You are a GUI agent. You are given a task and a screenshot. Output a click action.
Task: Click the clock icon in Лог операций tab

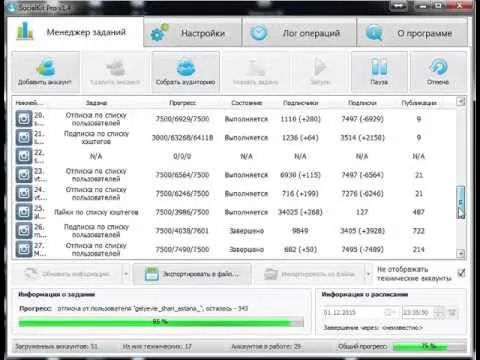259,33
